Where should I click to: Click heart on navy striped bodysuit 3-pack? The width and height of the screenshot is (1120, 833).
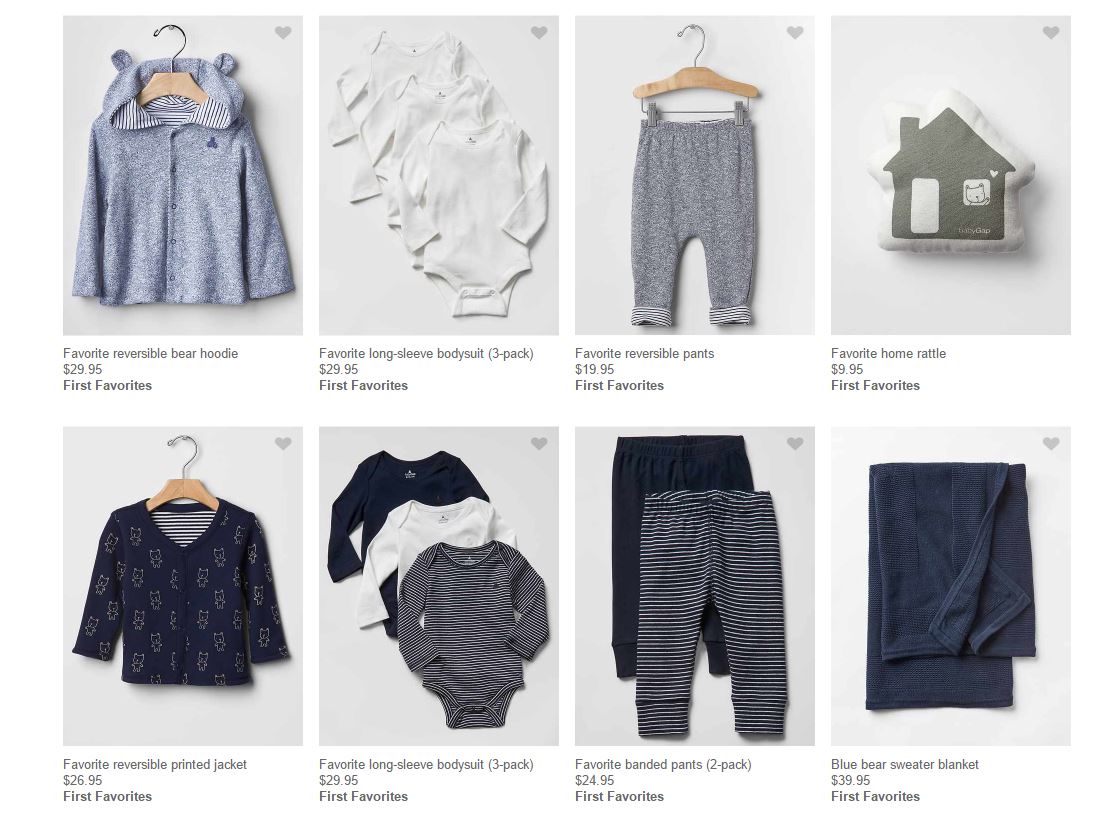pos(539,444)
